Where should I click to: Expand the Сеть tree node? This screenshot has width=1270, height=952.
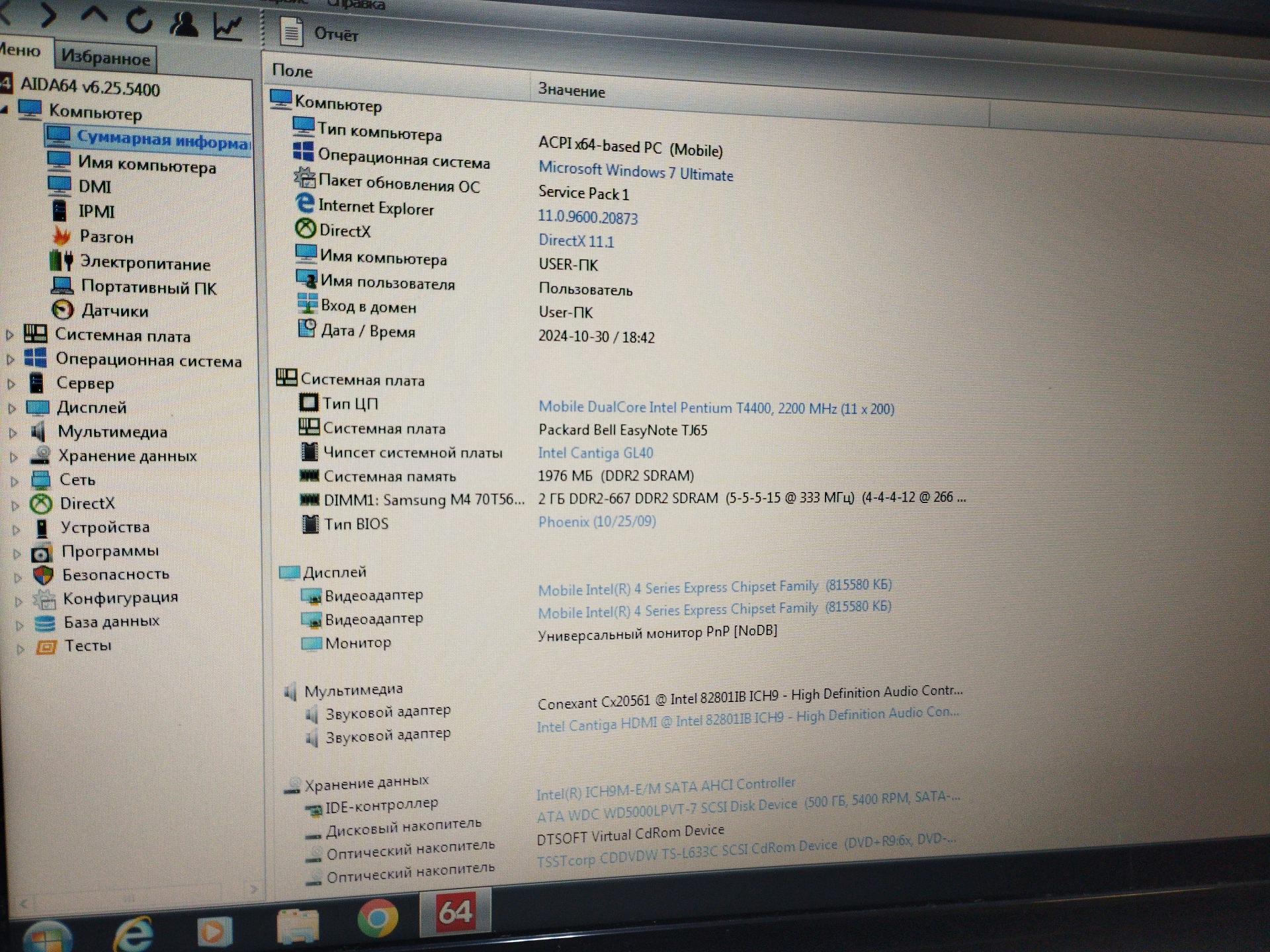pyautogui.click(x=15, y=481)
